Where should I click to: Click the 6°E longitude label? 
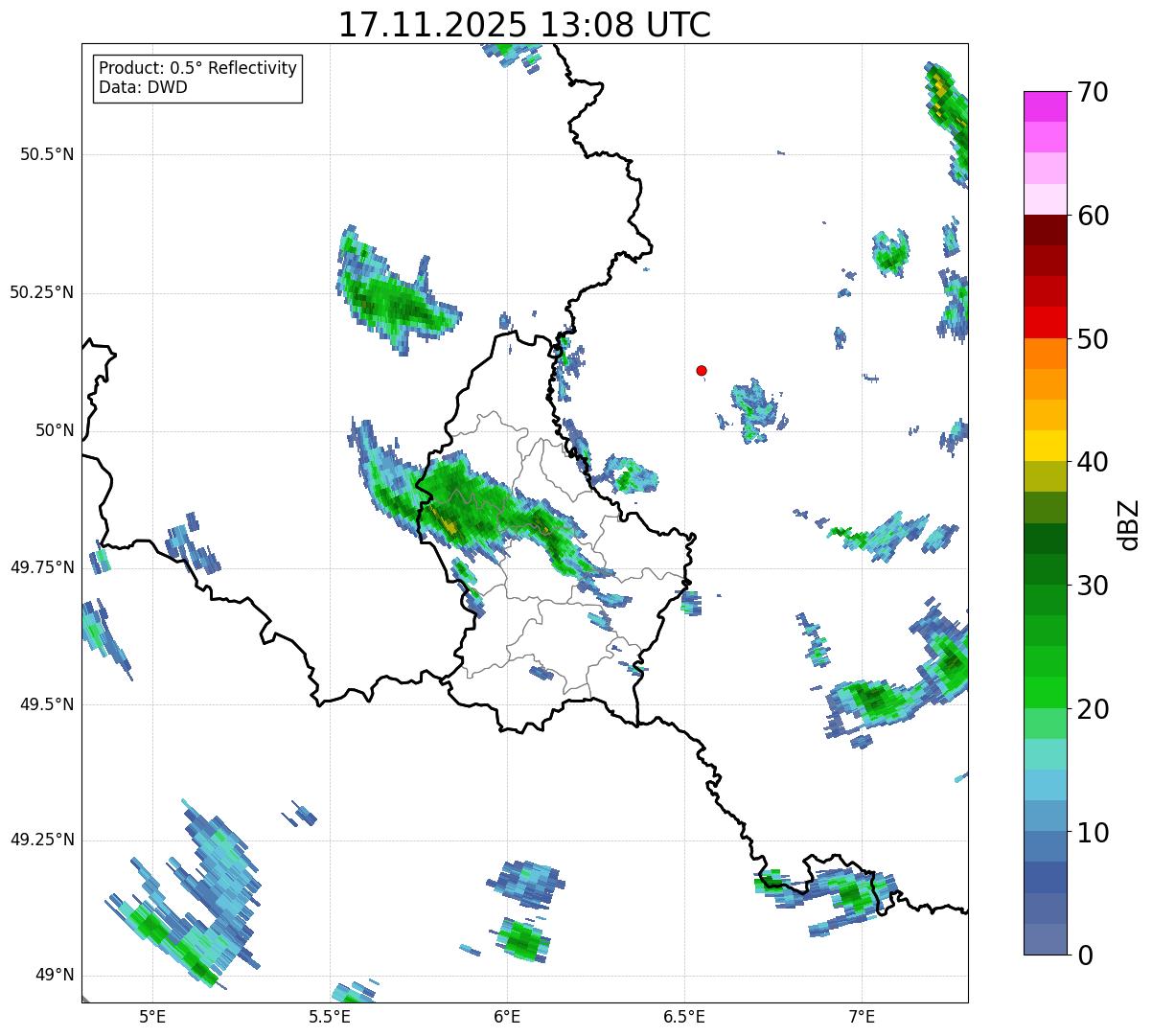tap(507, 1016)
